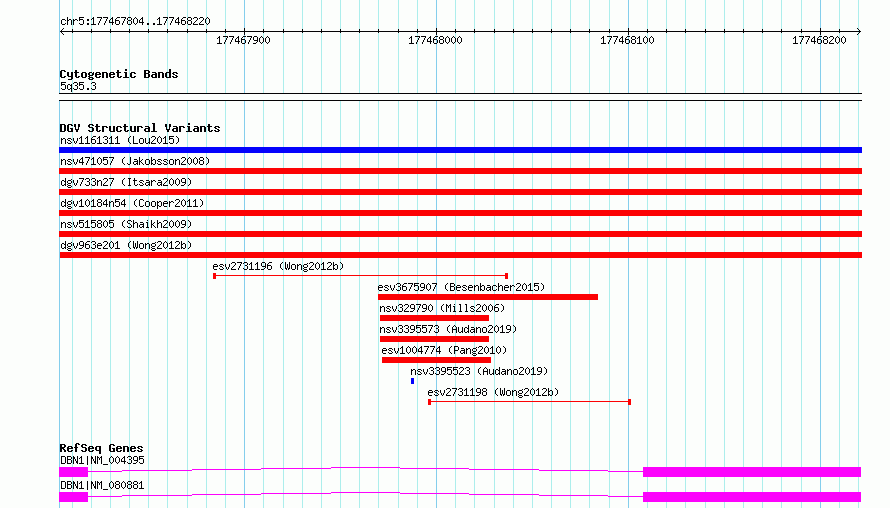Open nsv3395523 (Audano2019) label
Viewport: 890px width, 508px height.
(479, 371)
